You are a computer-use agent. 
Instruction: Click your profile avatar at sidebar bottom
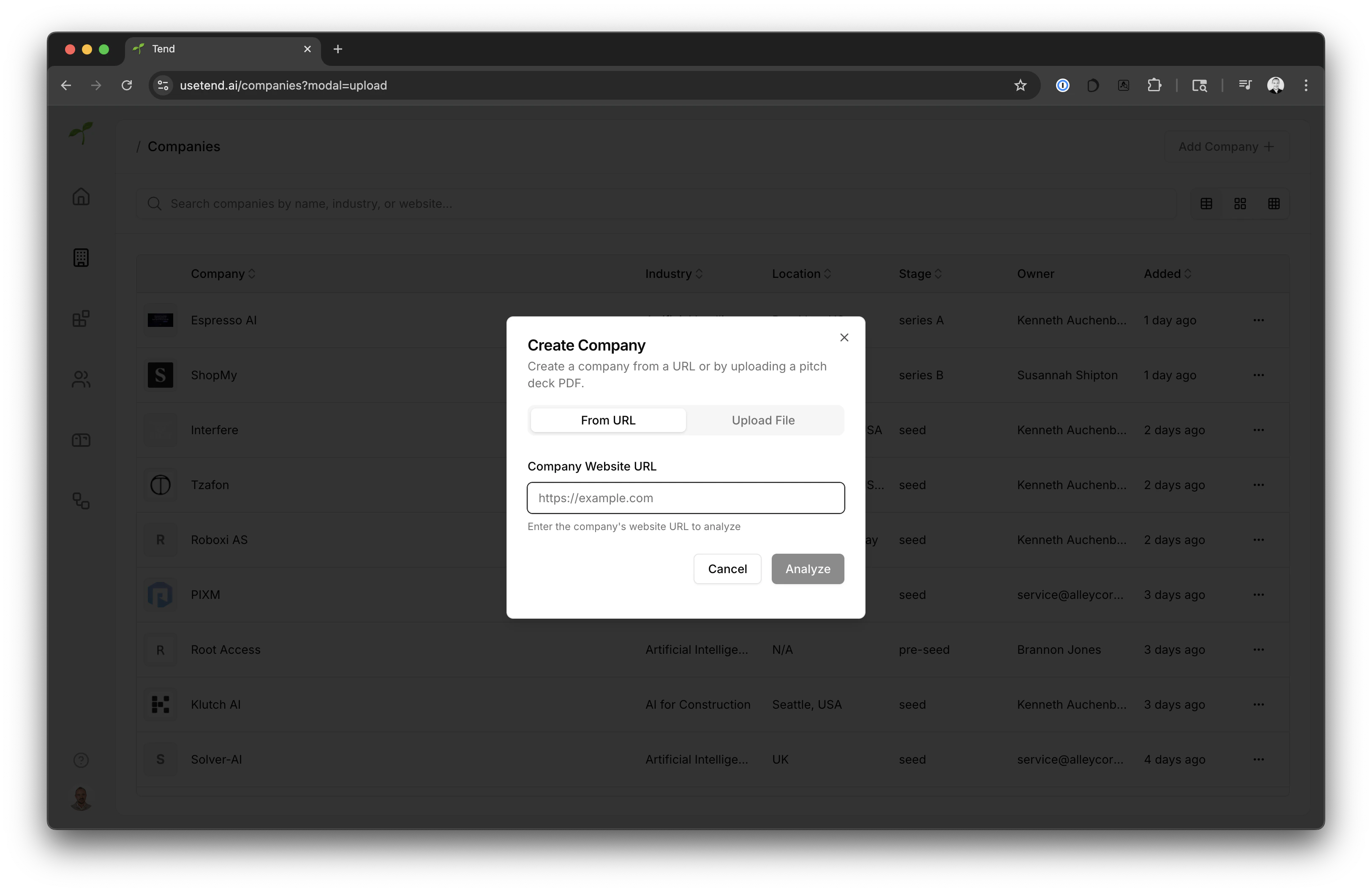point(81,799)
